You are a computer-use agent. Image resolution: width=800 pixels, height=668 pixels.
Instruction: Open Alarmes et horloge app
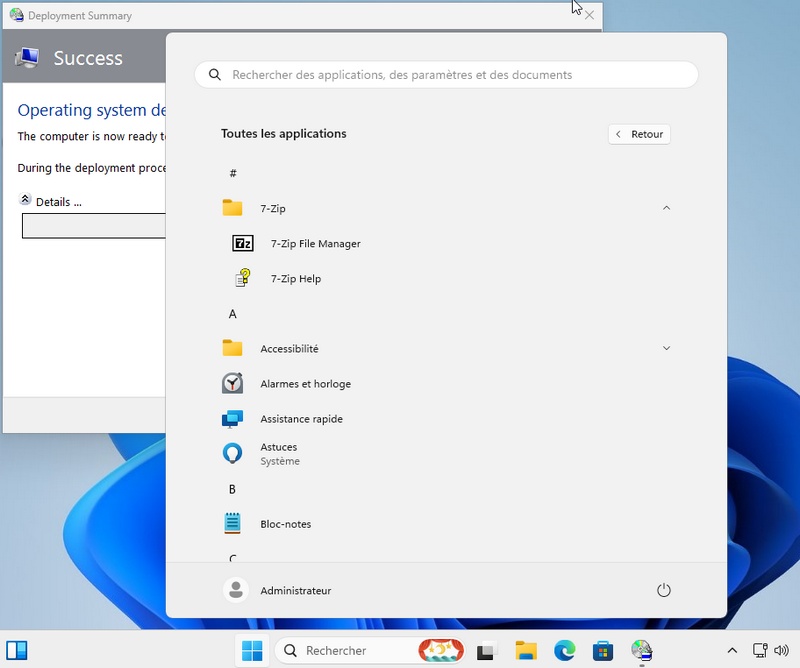click(x=305, y=384)
